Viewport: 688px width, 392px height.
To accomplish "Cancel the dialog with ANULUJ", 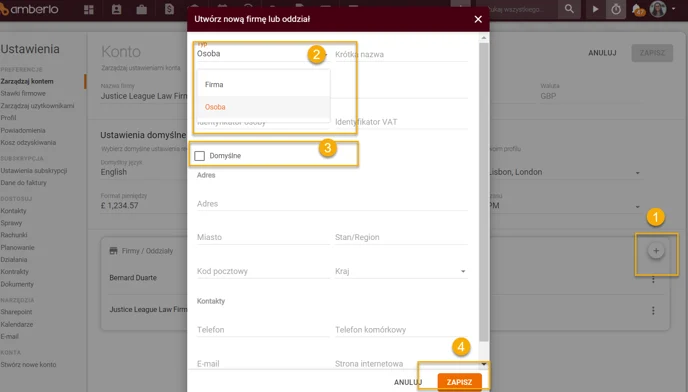I will [x=408, y=382].
